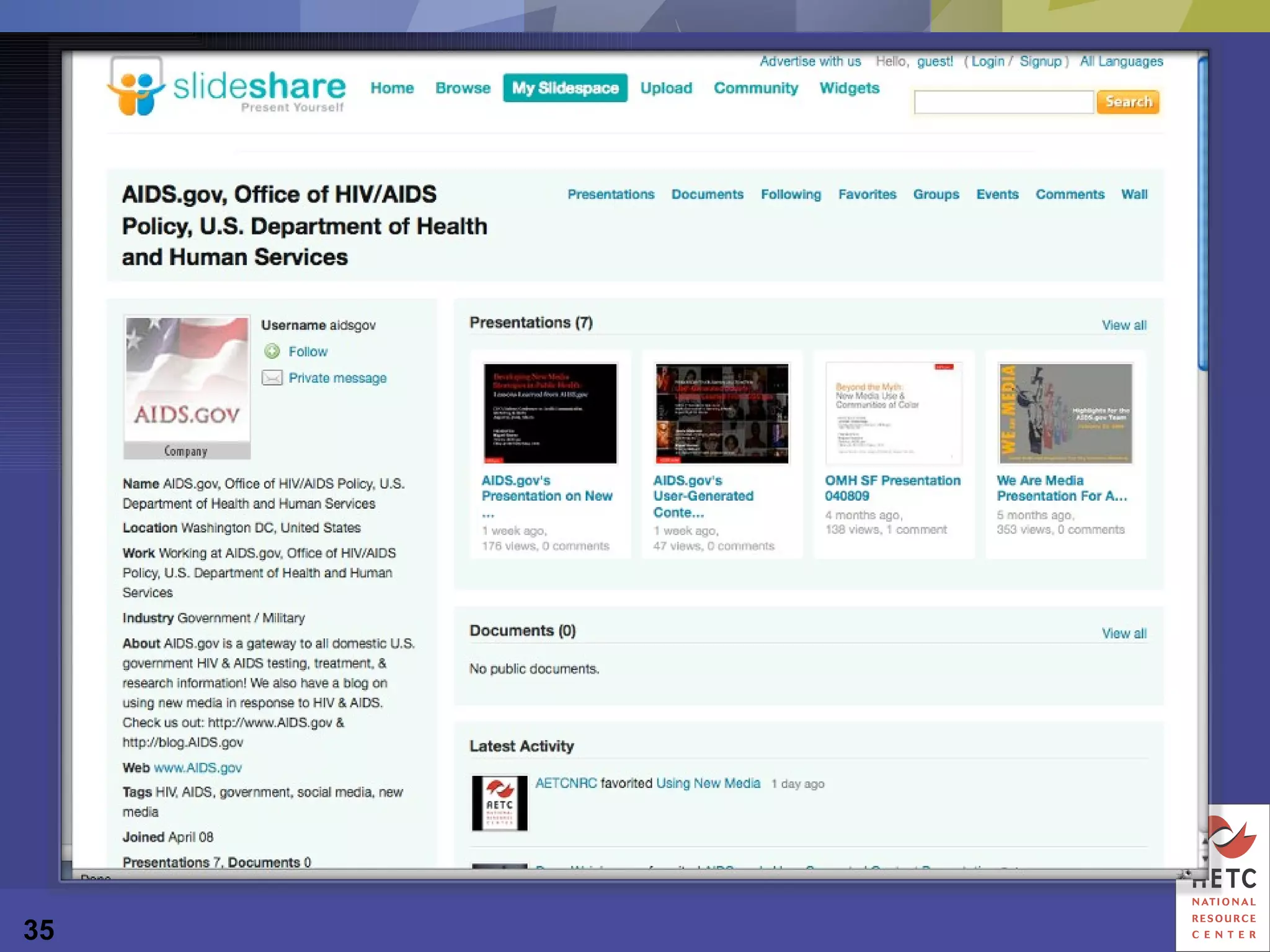Open the All Languages selector
1270x952 pixels.
[x=1121, y=61]
